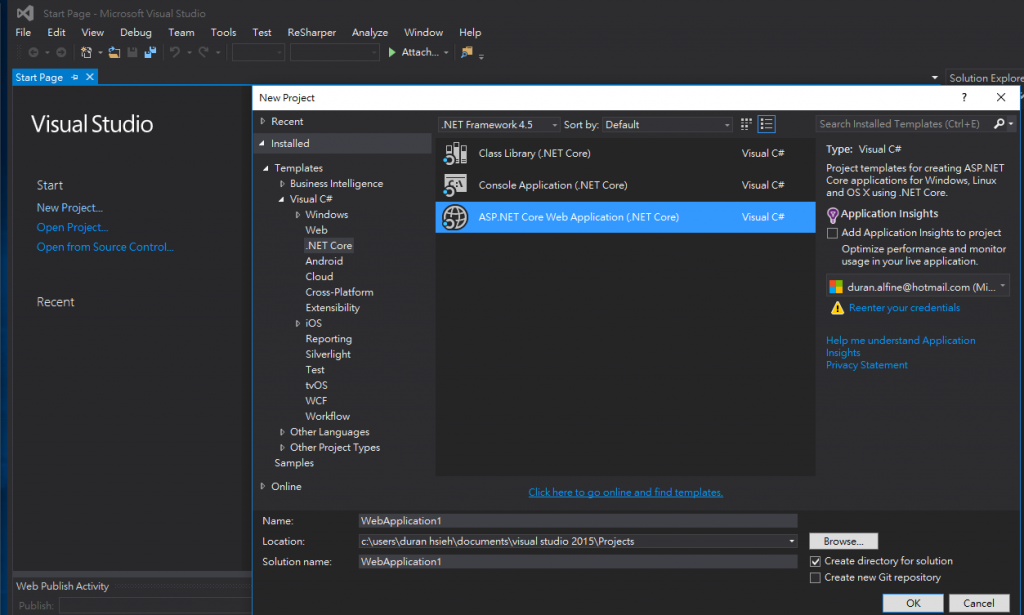Click the Save toolbar icon

133,52
